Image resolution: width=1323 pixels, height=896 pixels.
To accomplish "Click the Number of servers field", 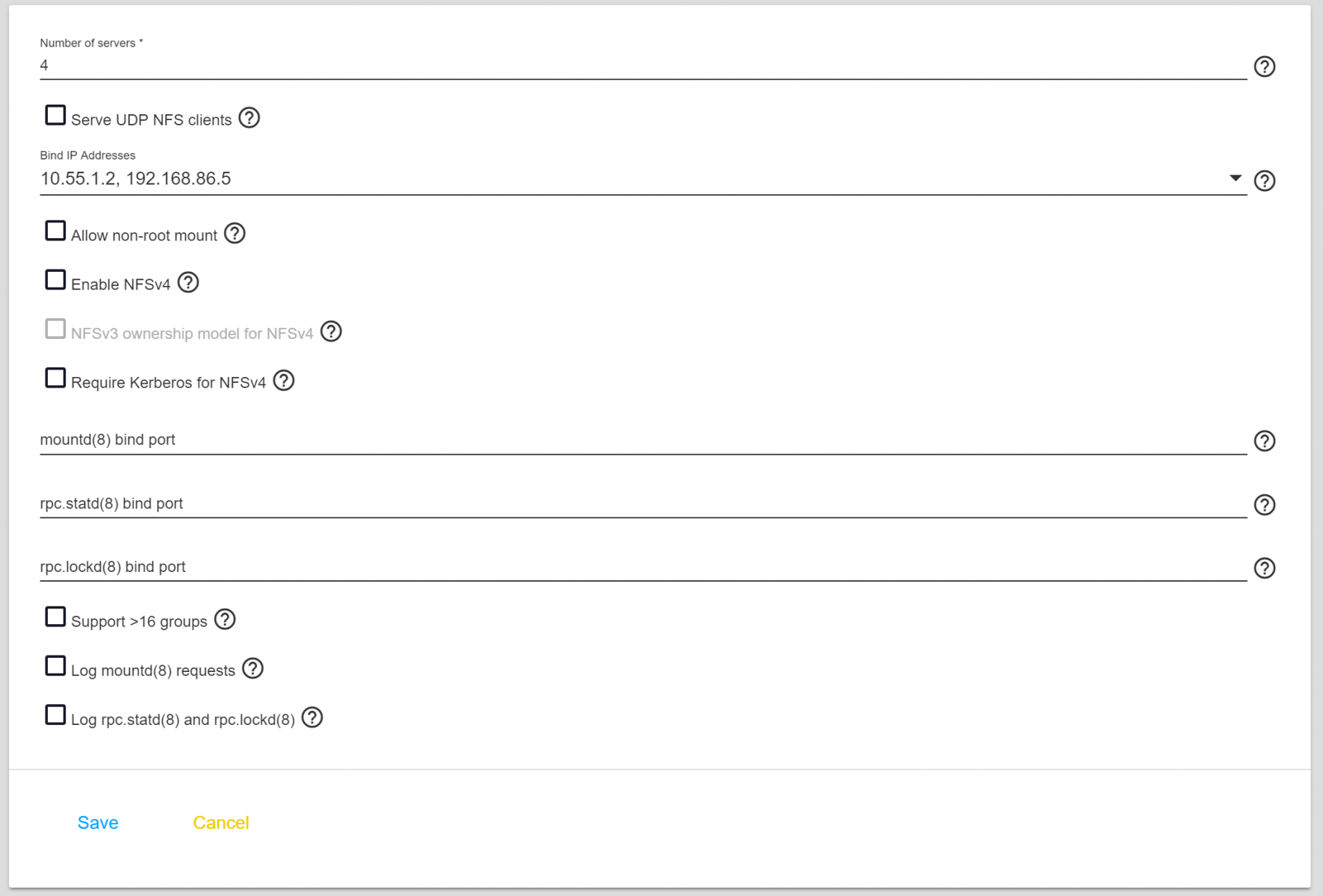I will click(x=642, y=66).
